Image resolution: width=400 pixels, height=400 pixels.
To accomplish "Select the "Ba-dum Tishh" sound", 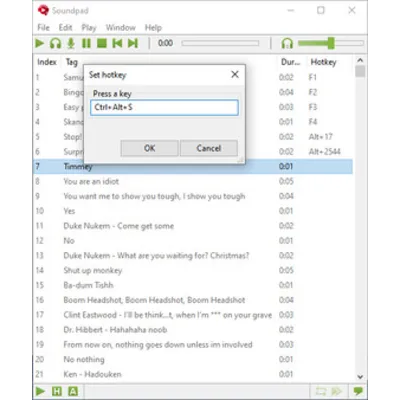I will 193,285.
